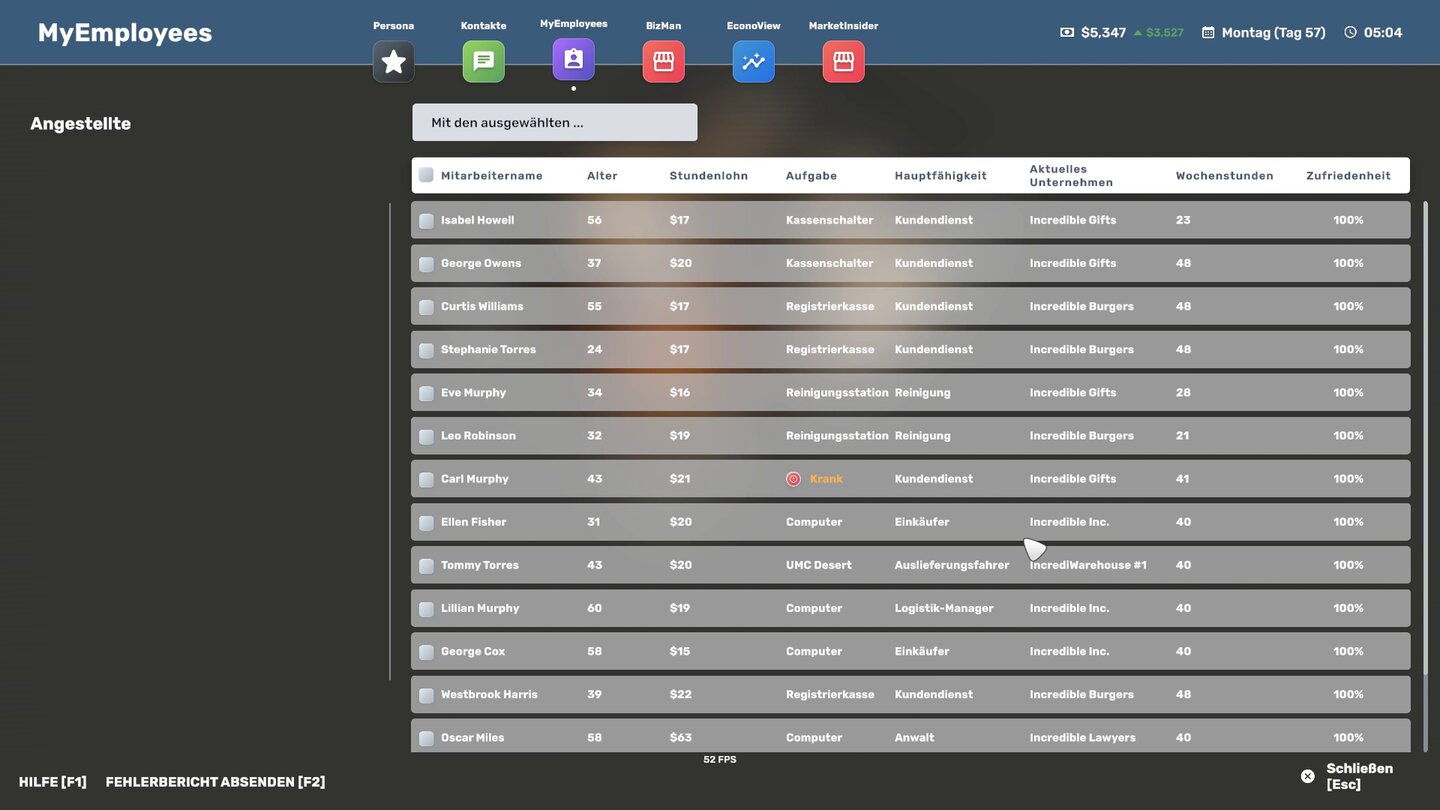Viewport: 1440px width, 810px height.
Task: Select Oscar Miles' checkbox
Action: pyautogui.click(x=426, y=738)
